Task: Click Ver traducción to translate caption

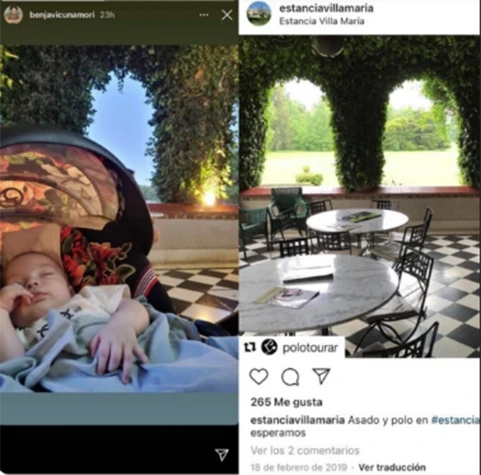Action: pos(392,467)
